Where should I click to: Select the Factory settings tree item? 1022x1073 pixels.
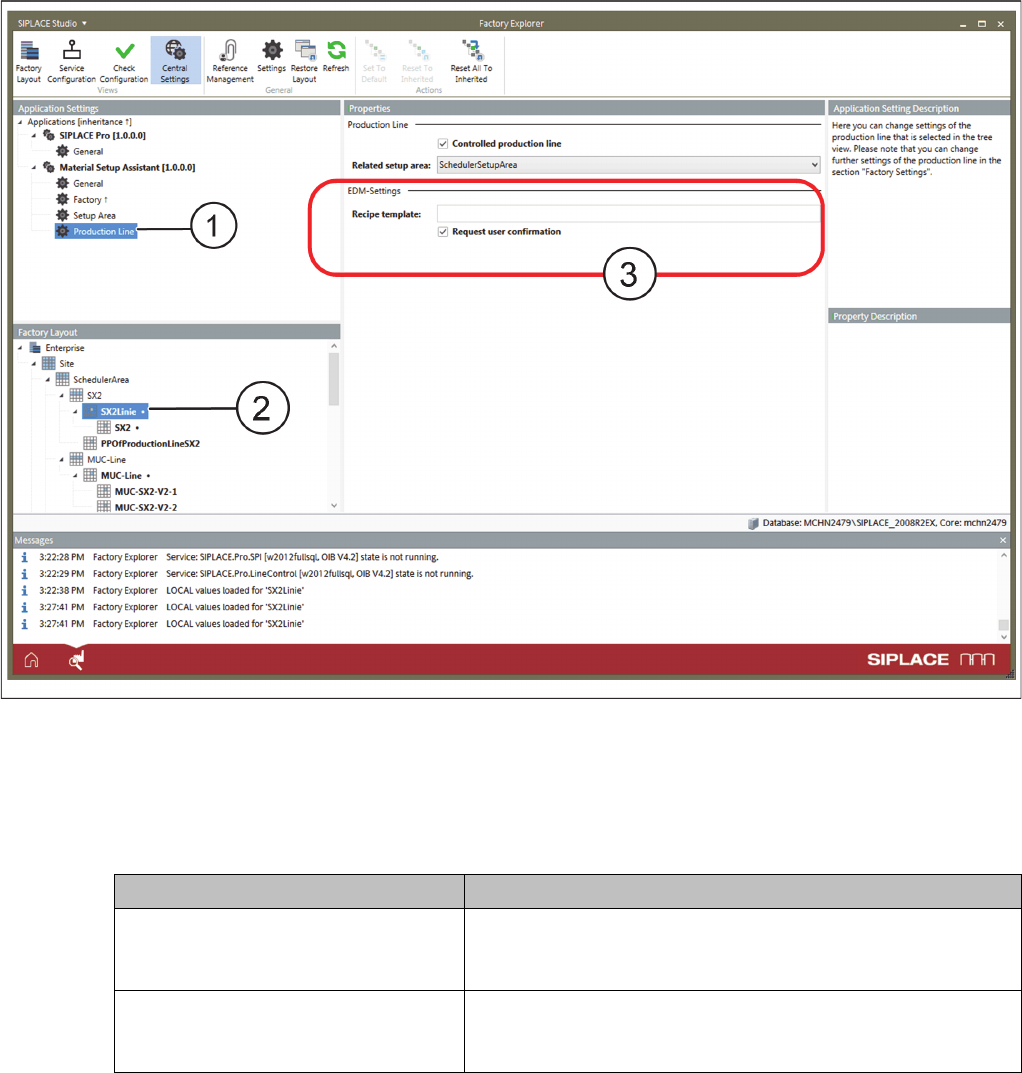point(90,200)
